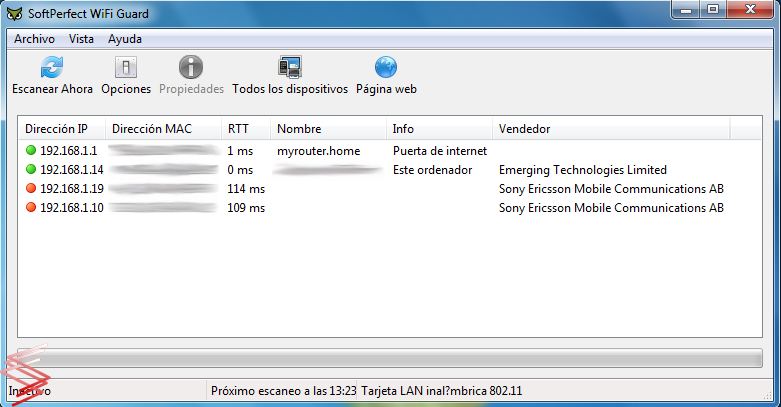This screenshot has height=407, width=781.
Task: Click green status dot for 192.168.1.14
Action: (31, 169)
